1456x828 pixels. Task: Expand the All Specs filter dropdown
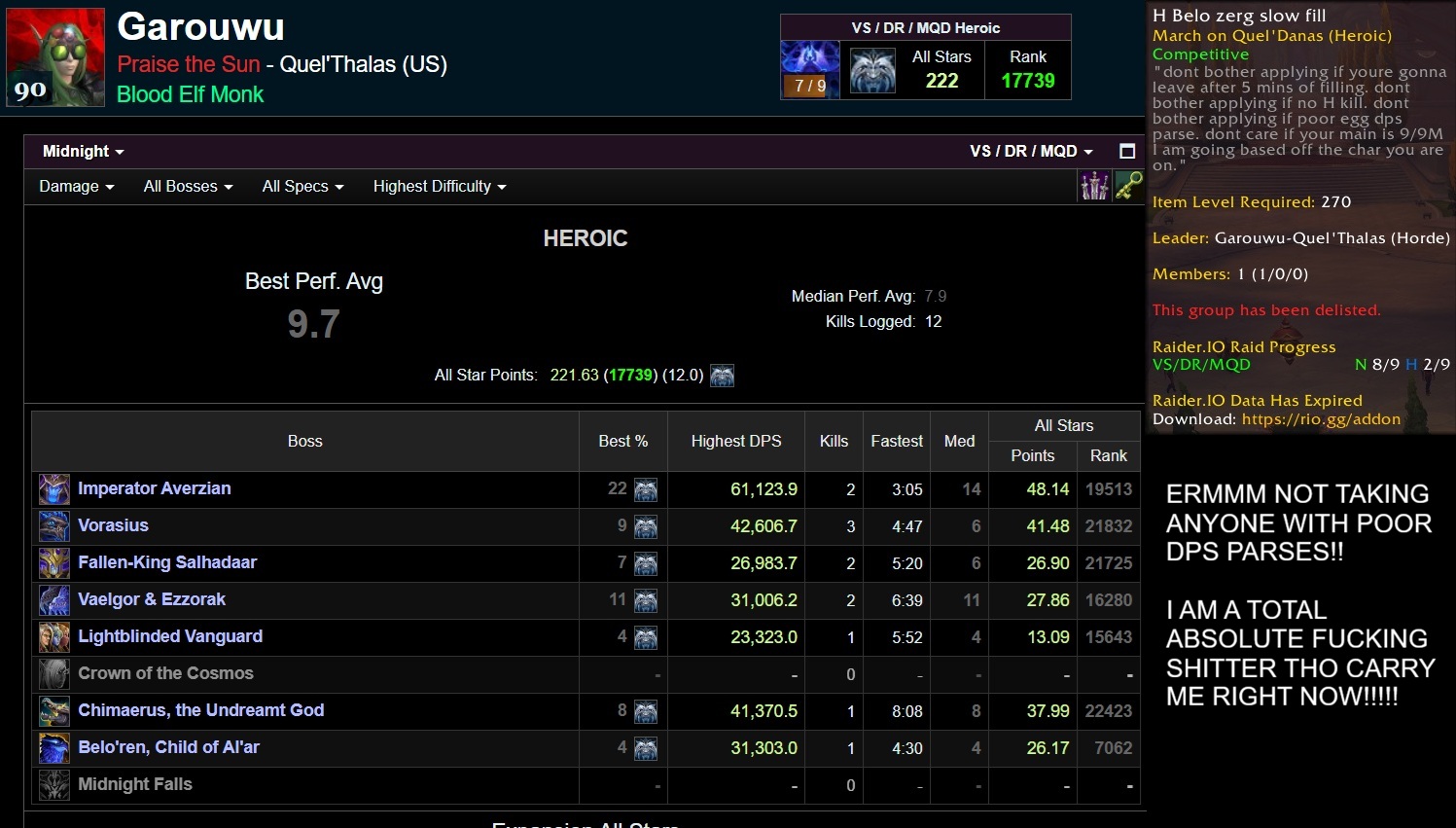coord(303,187)
